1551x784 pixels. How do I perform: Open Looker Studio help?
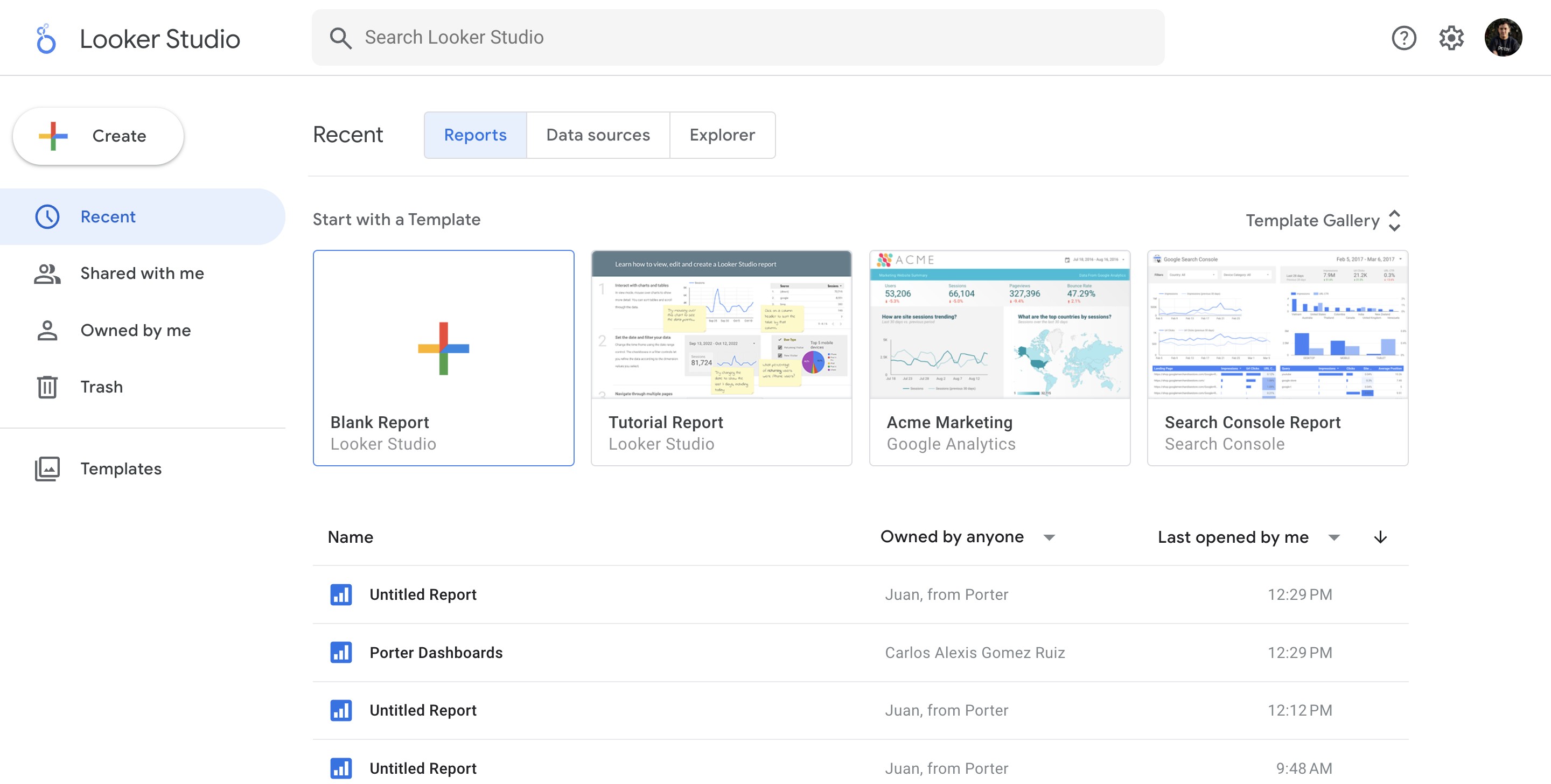1403,37
